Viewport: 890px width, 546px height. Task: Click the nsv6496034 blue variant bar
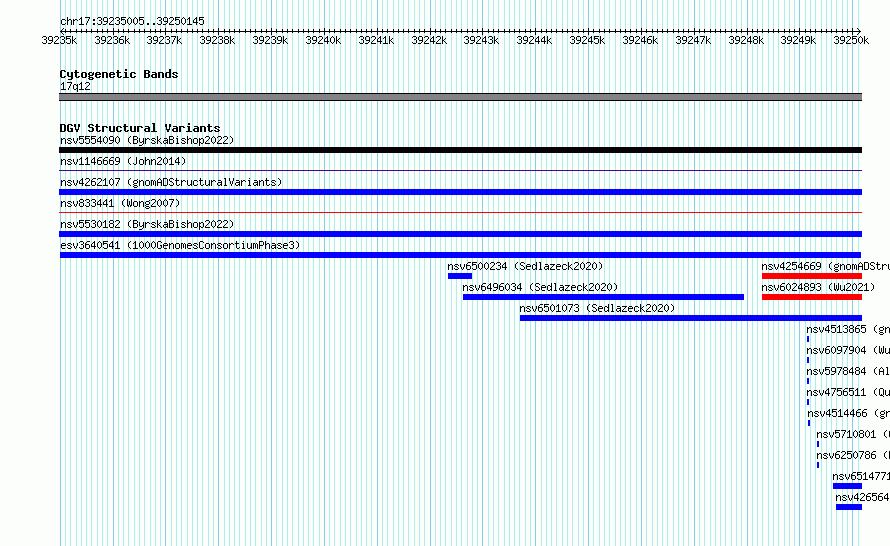click(603, 297)
